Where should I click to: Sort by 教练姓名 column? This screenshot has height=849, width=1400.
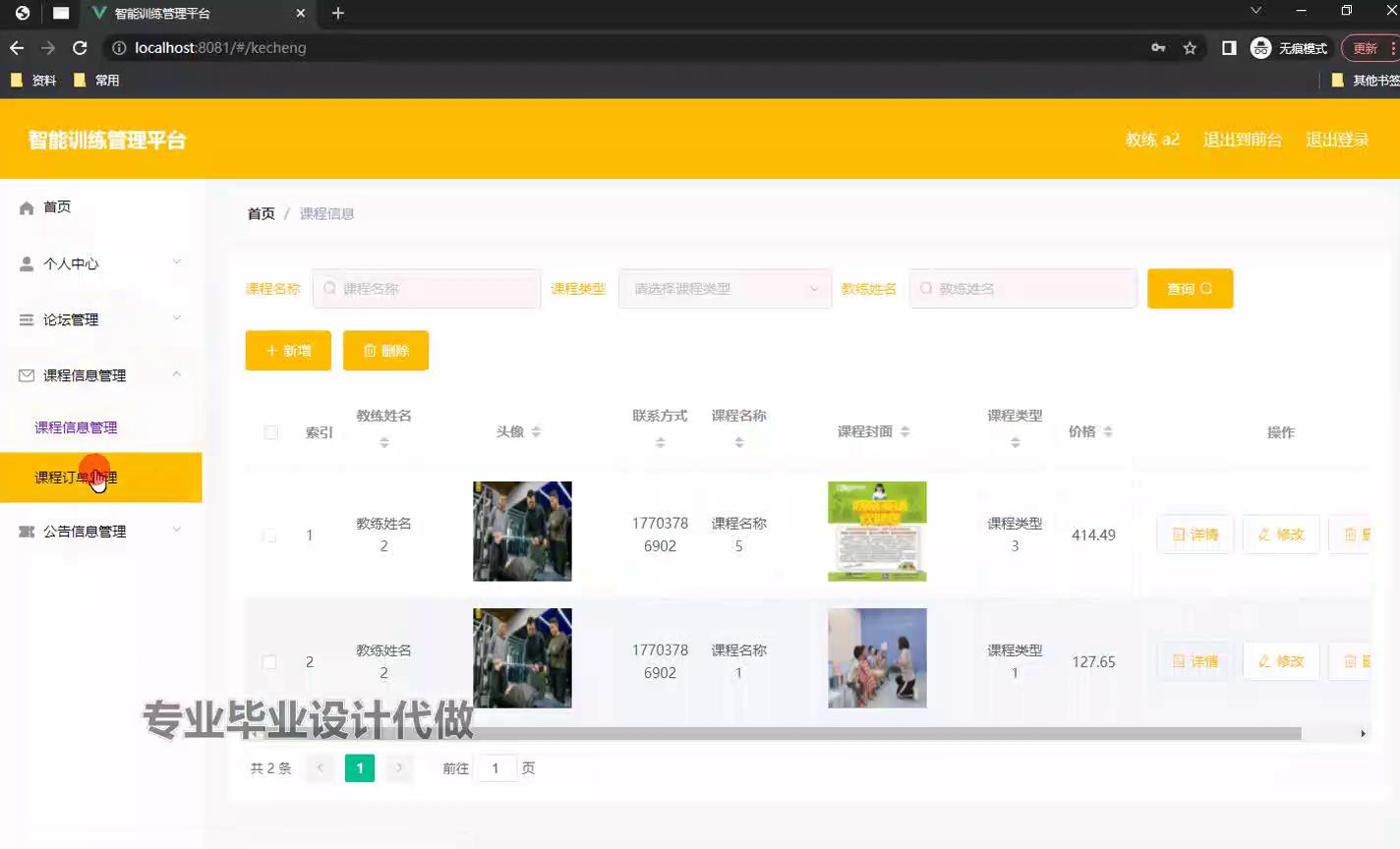click(x=384, y=443)
